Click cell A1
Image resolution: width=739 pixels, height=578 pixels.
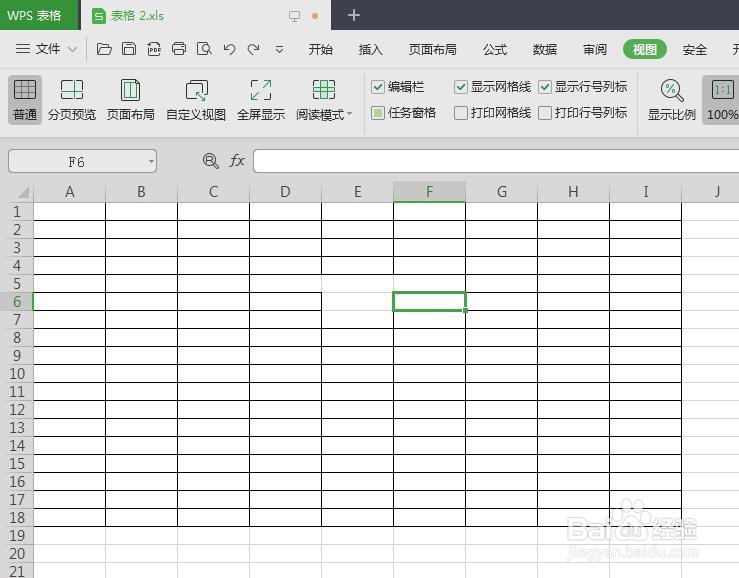point(70,212)
